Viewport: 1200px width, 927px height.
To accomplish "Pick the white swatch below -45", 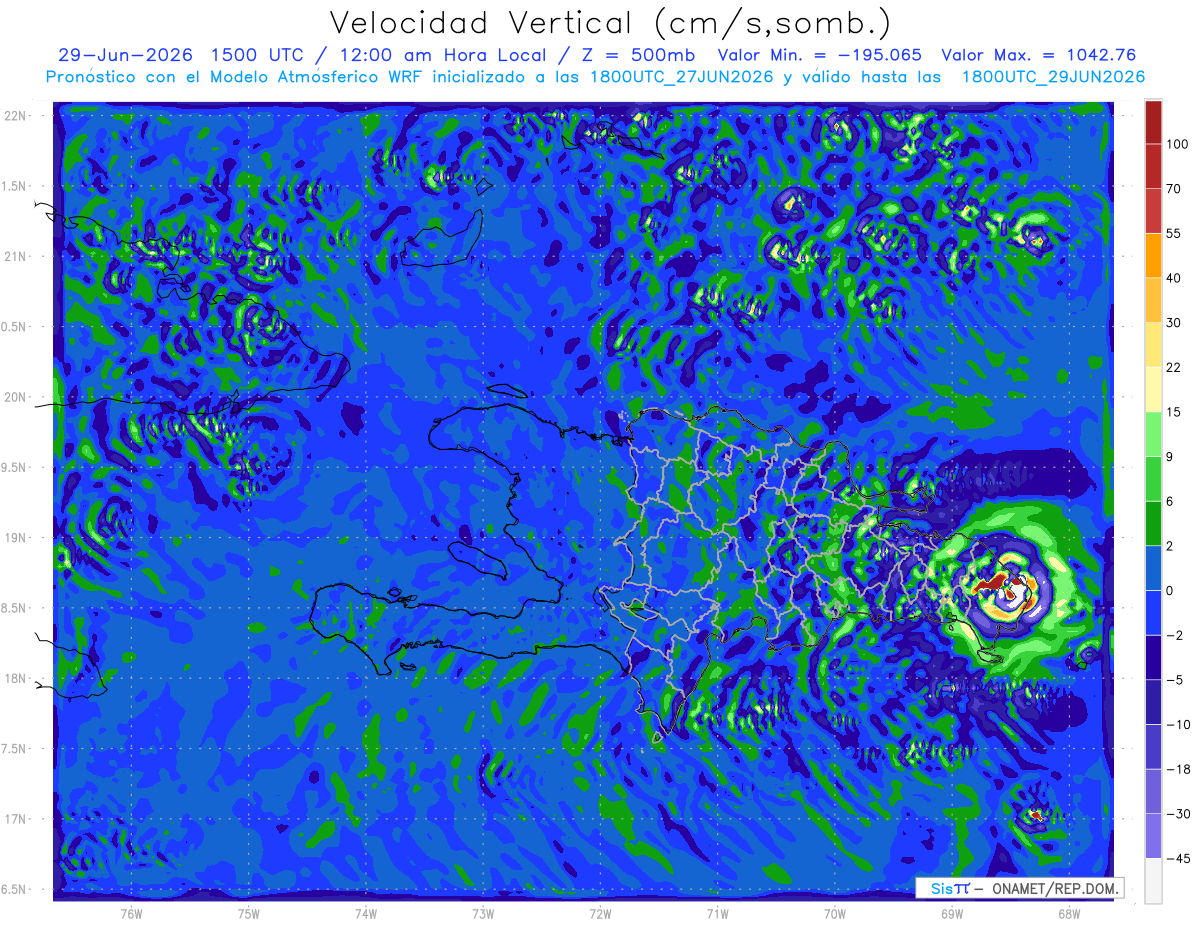I will tap(1153, 880).
